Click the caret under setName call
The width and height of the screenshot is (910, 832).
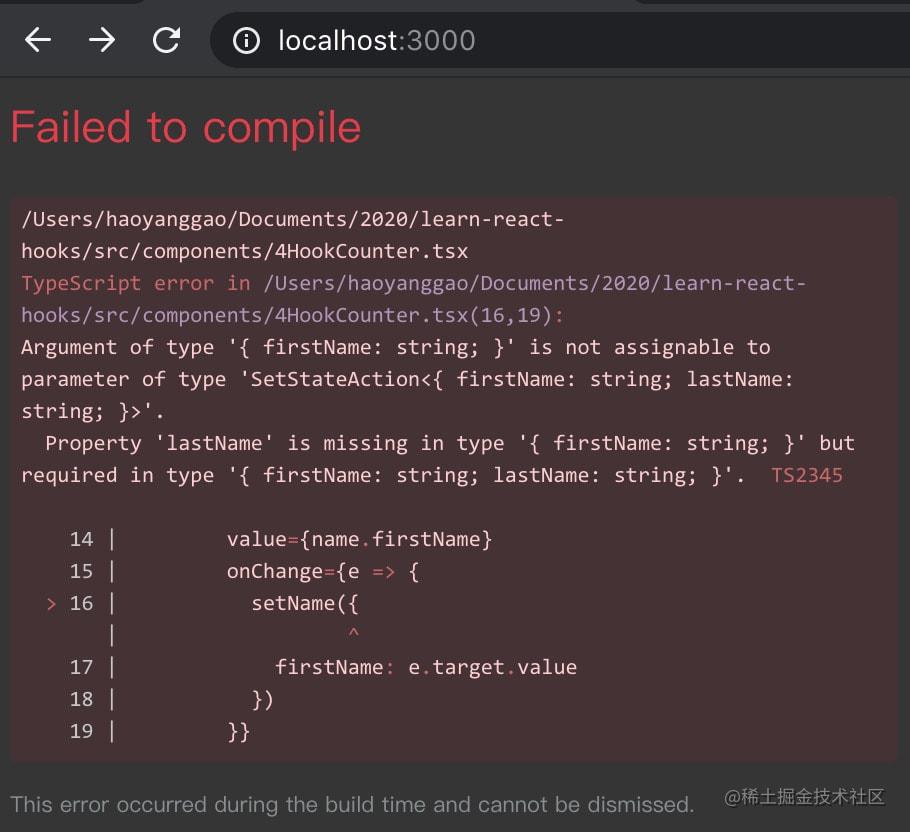click(353, 632)
